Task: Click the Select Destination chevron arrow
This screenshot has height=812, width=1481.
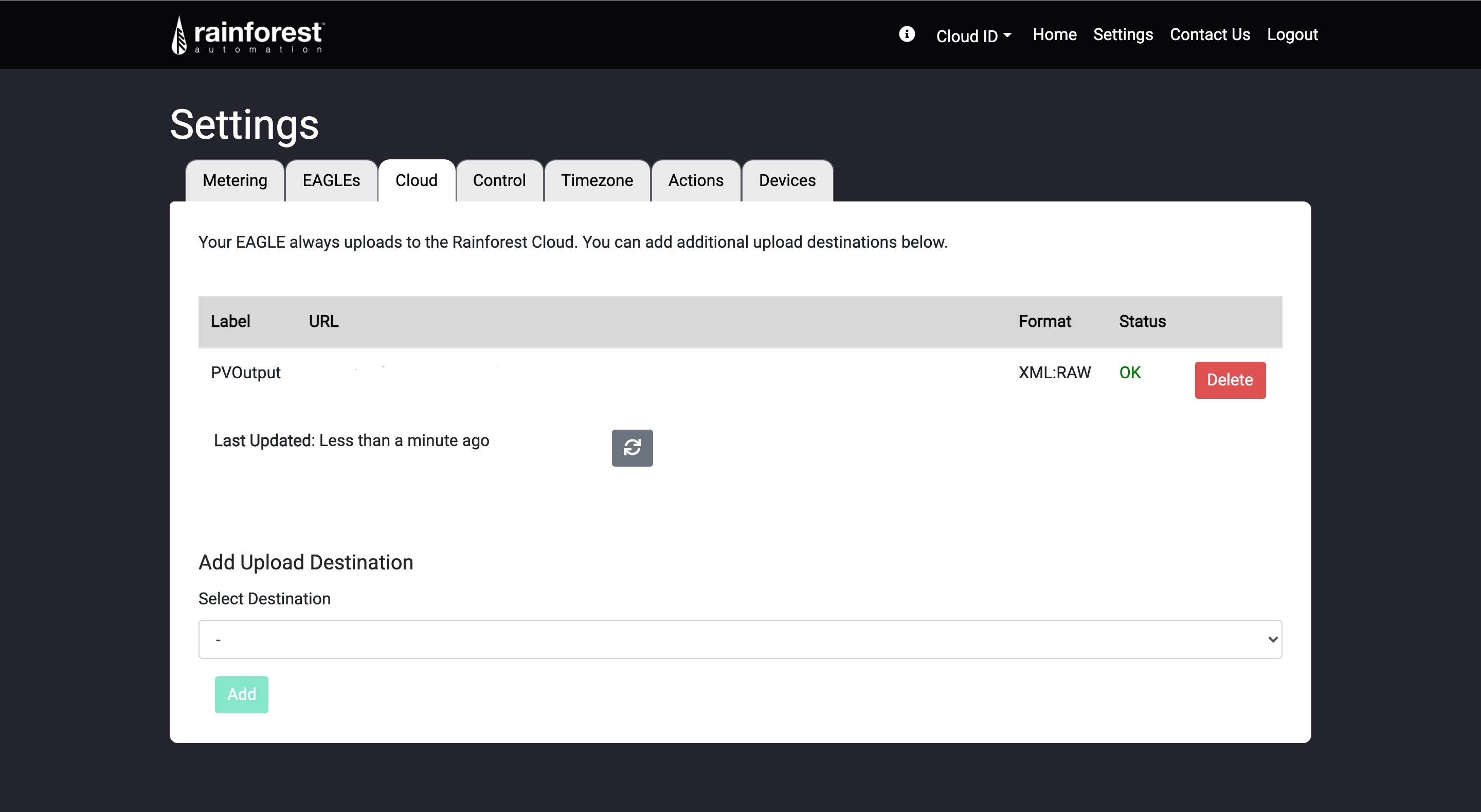Action: 1272,639
